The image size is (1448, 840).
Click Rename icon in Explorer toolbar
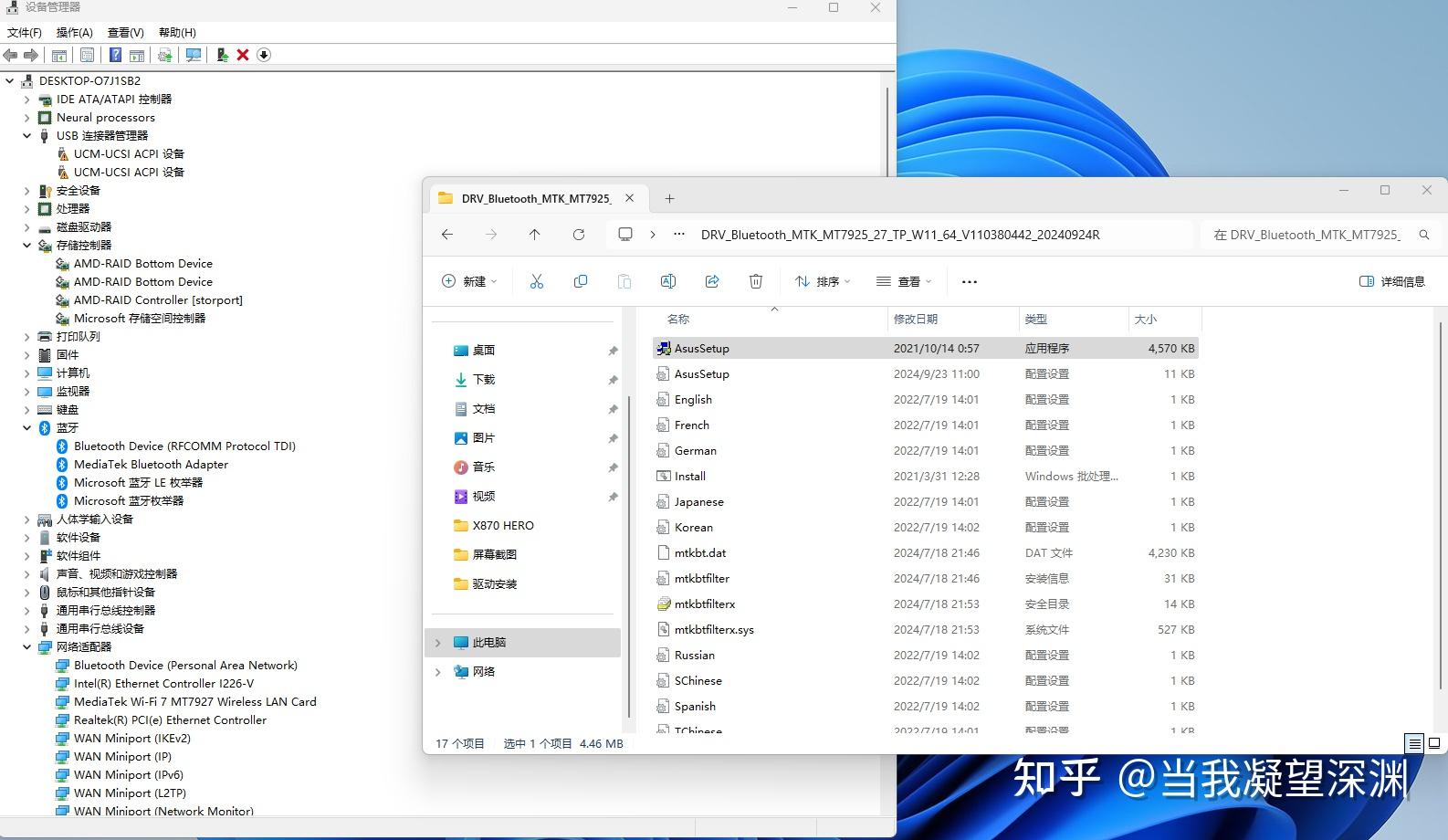point(668,281)
